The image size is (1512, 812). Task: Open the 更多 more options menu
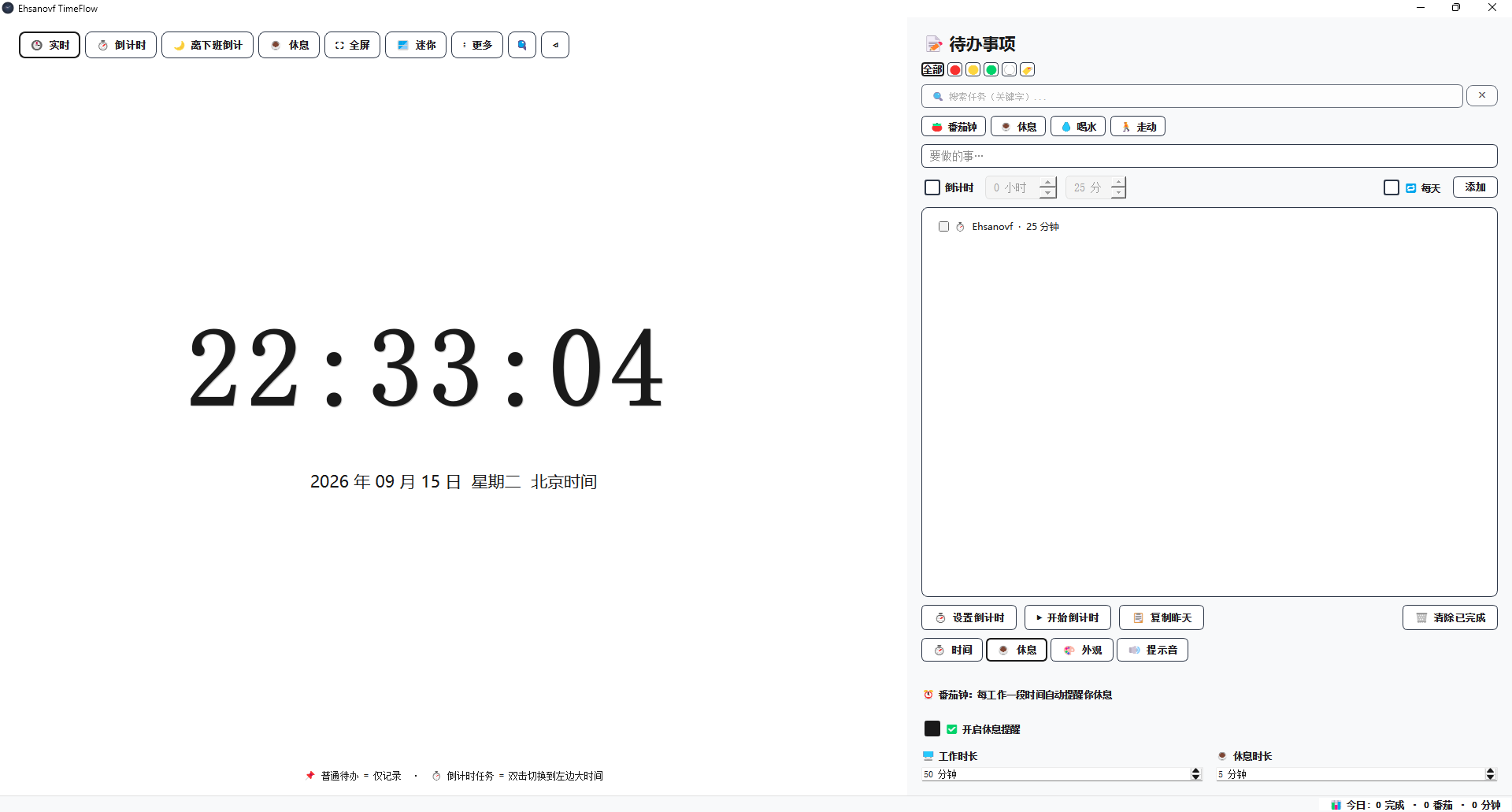[x=477, y=45]
